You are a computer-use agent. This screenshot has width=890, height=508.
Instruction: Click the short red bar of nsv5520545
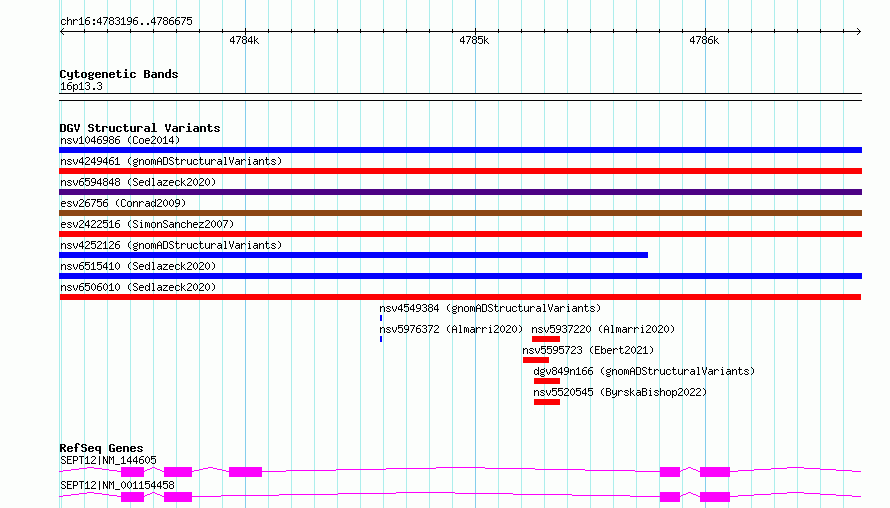(x=547, y=402)
